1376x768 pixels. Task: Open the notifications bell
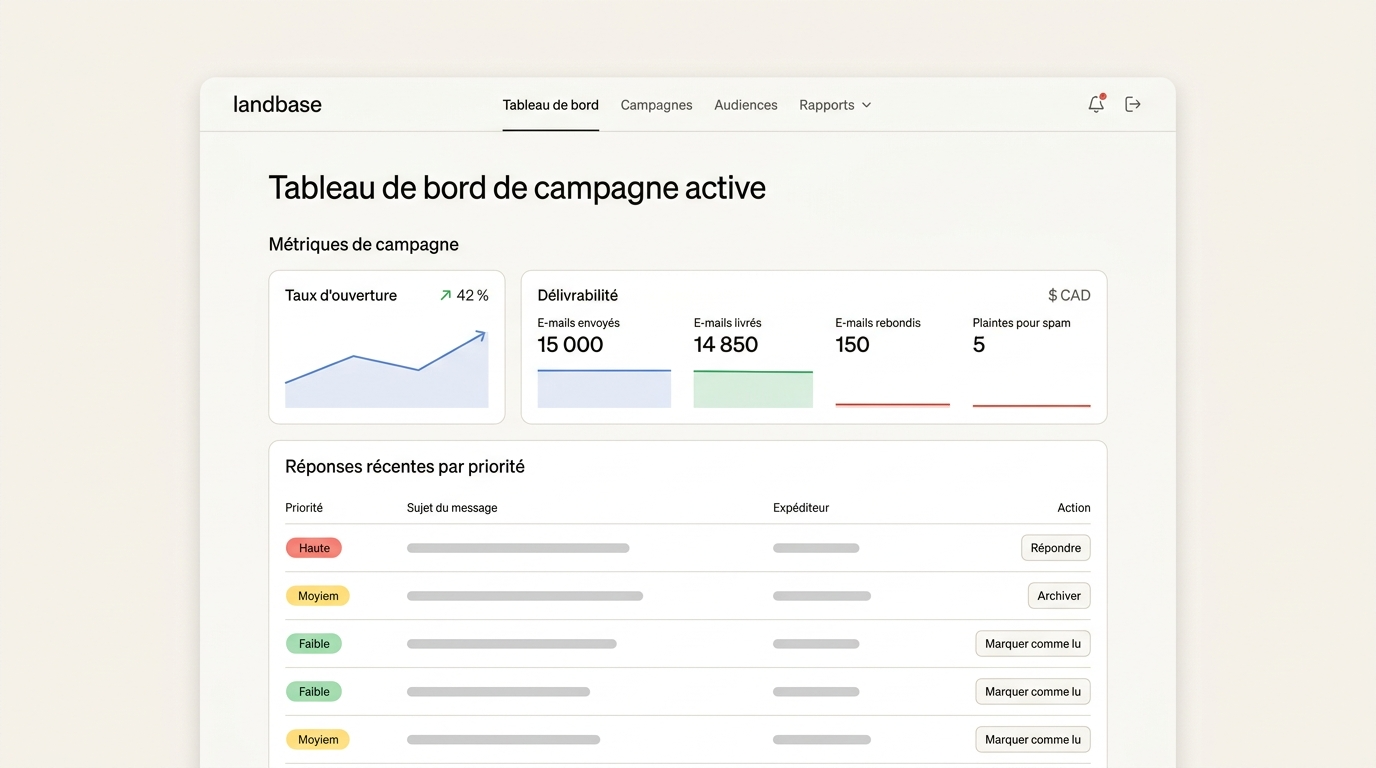click(1096, 104)
